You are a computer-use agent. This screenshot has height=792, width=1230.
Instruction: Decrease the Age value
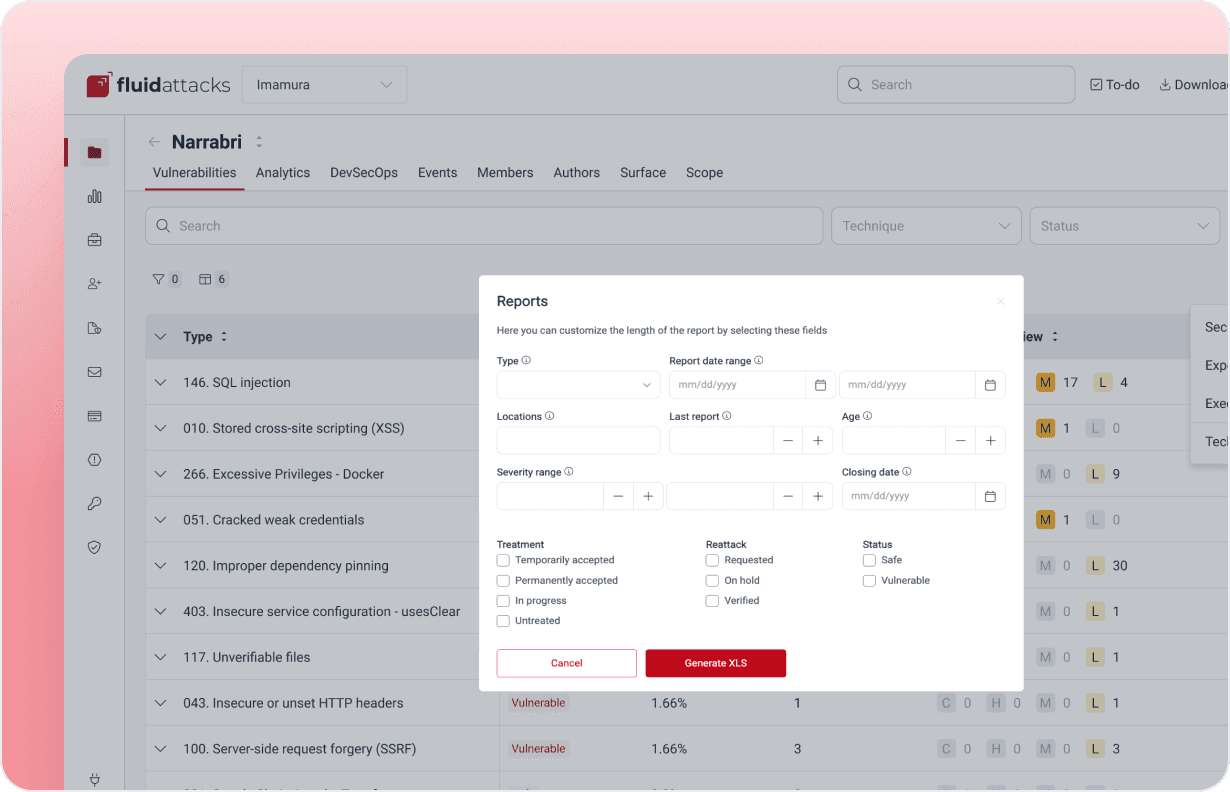(x=960, y=440)
